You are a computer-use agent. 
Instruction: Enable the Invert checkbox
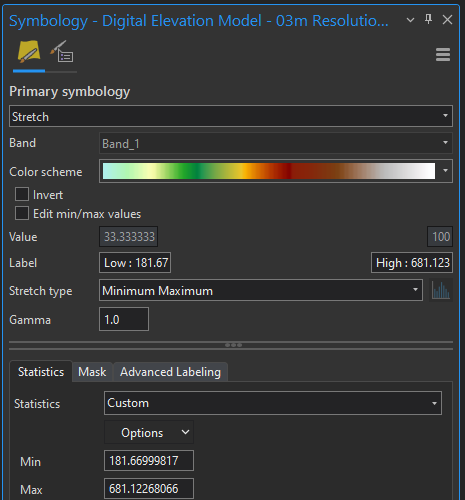(x=22, y=194)
